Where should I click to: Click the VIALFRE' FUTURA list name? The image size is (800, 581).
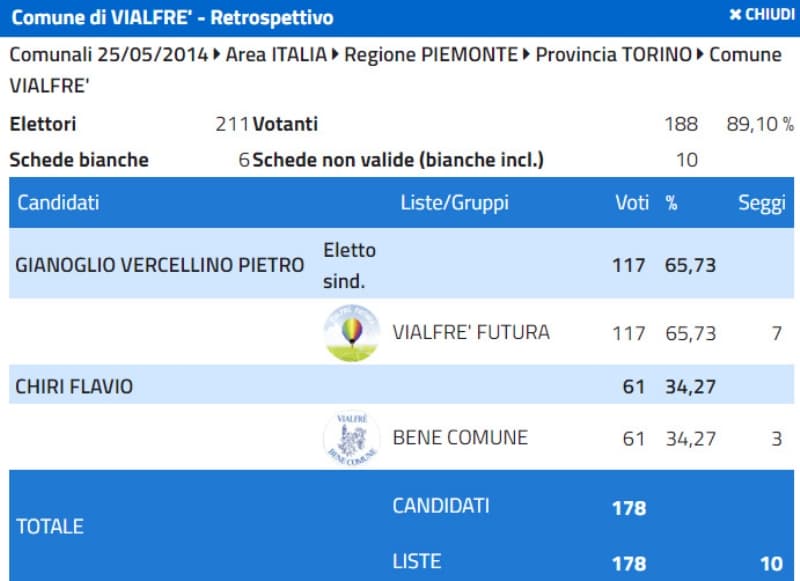pos(471,332)
